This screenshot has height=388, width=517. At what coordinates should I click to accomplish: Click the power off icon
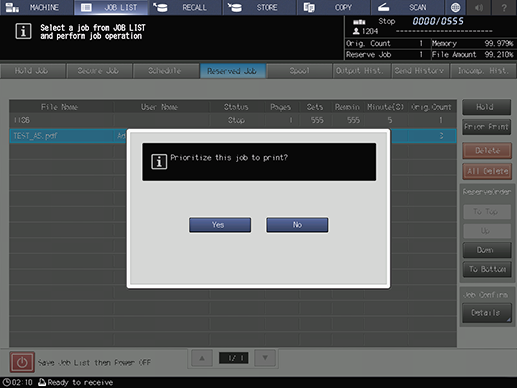(22, 362)
